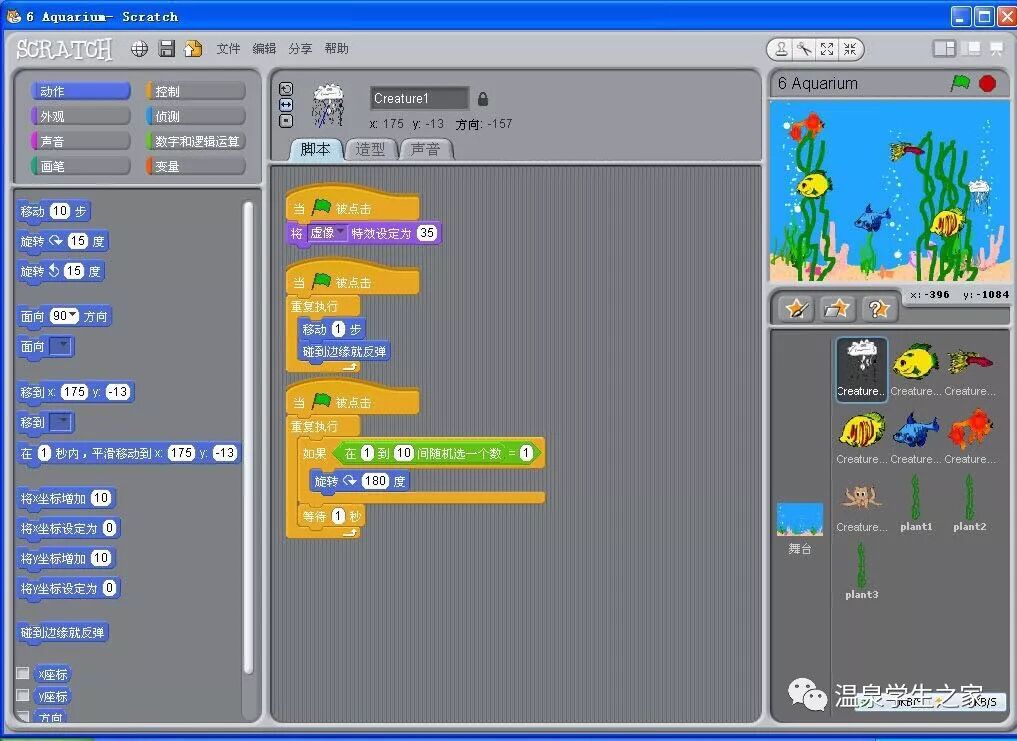Screen dimensions: 1017x741
Task: Select the 控制 block category
Action: 195,91
